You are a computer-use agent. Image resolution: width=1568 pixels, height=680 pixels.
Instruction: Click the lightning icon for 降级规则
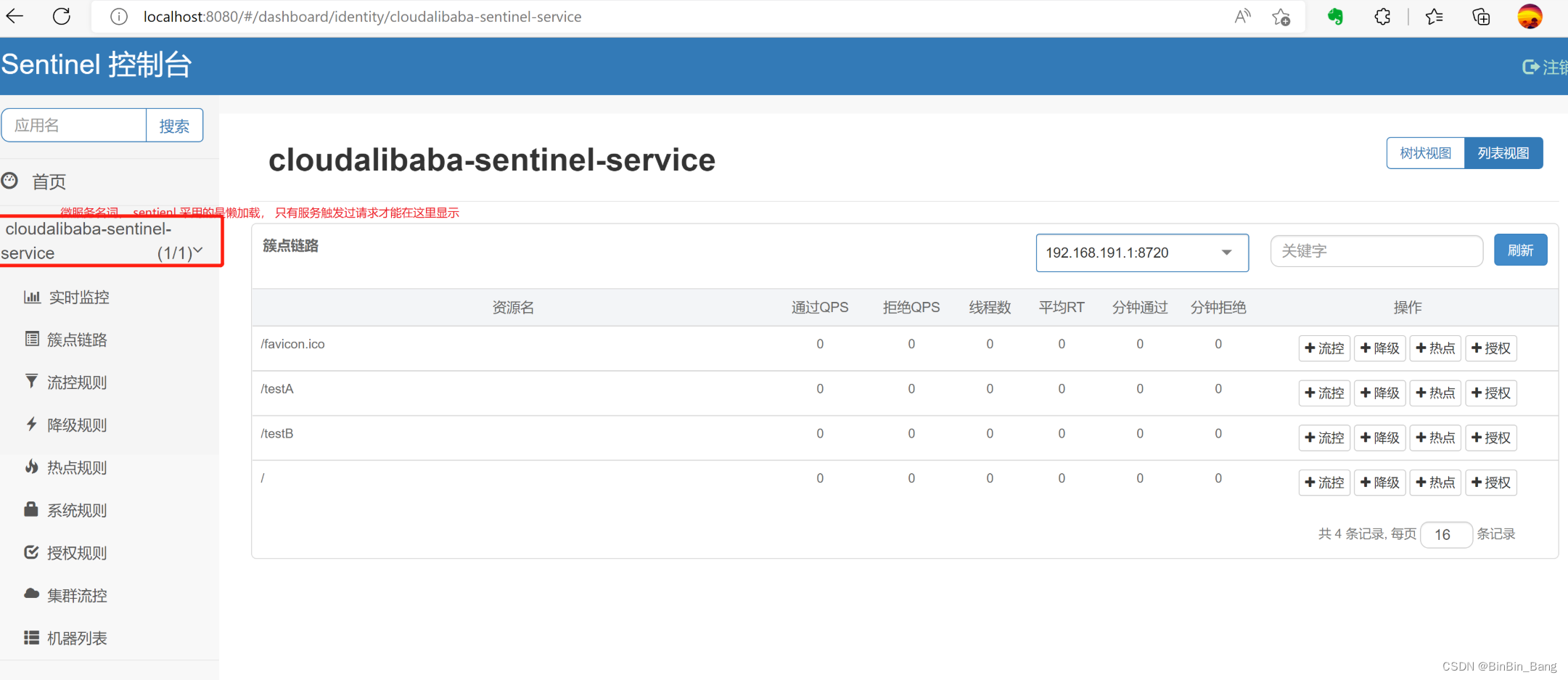pyautogui.click(x=31, y=424)
